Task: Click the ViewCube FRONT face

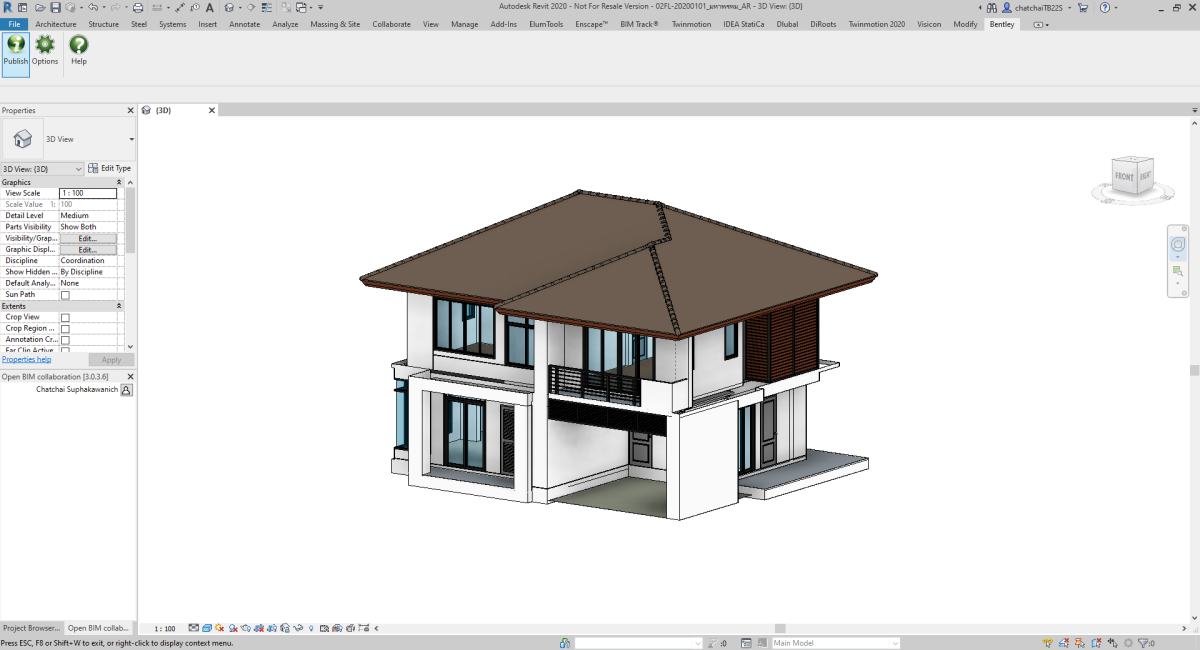Action: coord(1123,173)
